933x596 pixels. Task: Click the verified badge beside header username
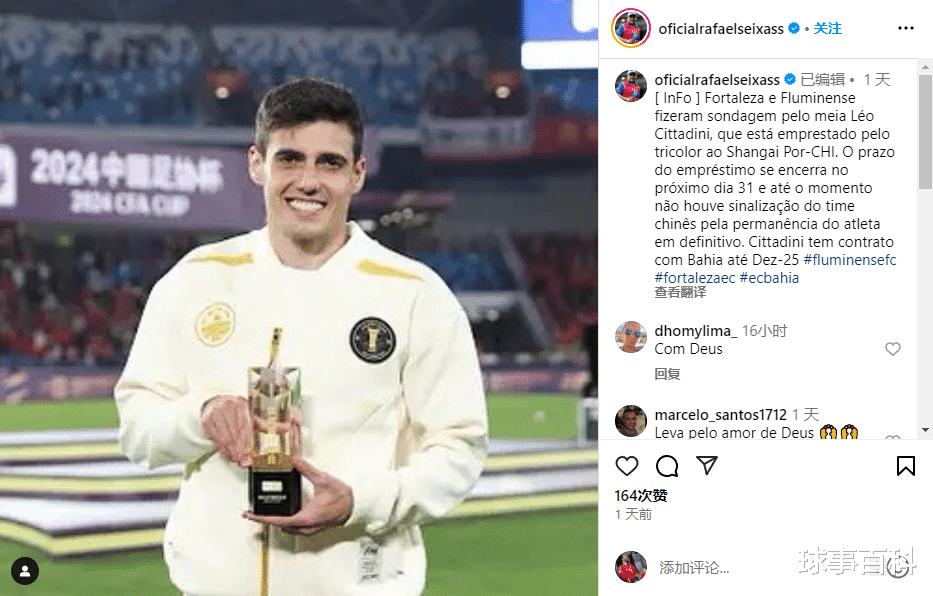(794, 28)
